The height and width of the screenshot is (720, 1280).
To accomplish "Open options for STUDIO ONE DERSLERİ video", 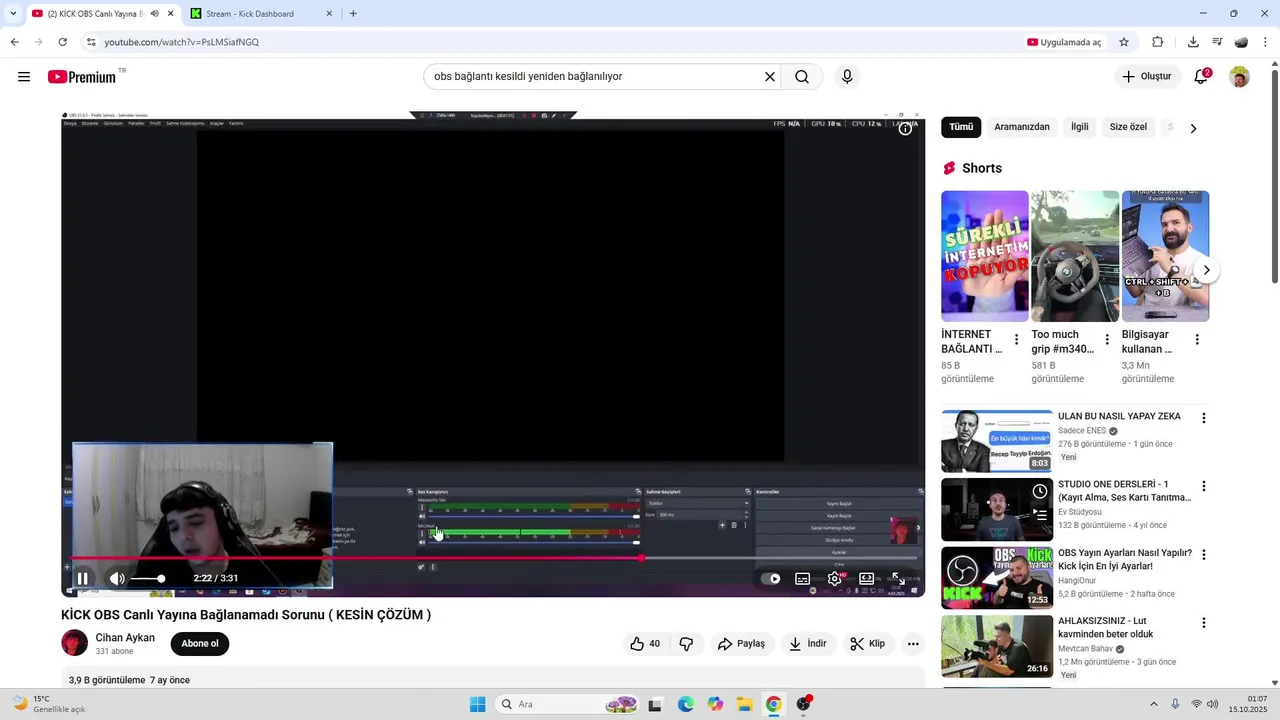I will pos(1204,486).
